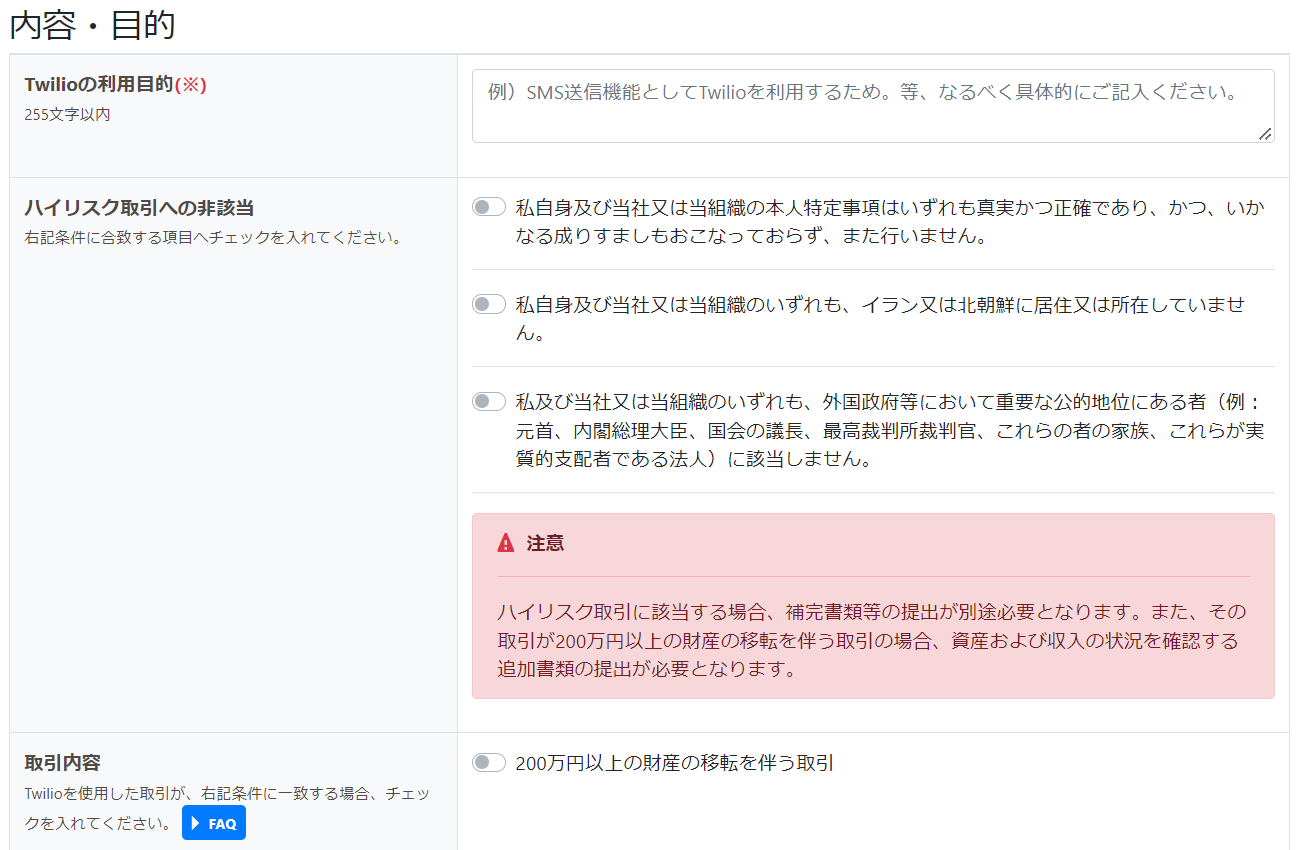1296x850 pixels.
Task: Toggle the 真実かつ正確 identity declaration switch
Action: [x=489, y=207]
